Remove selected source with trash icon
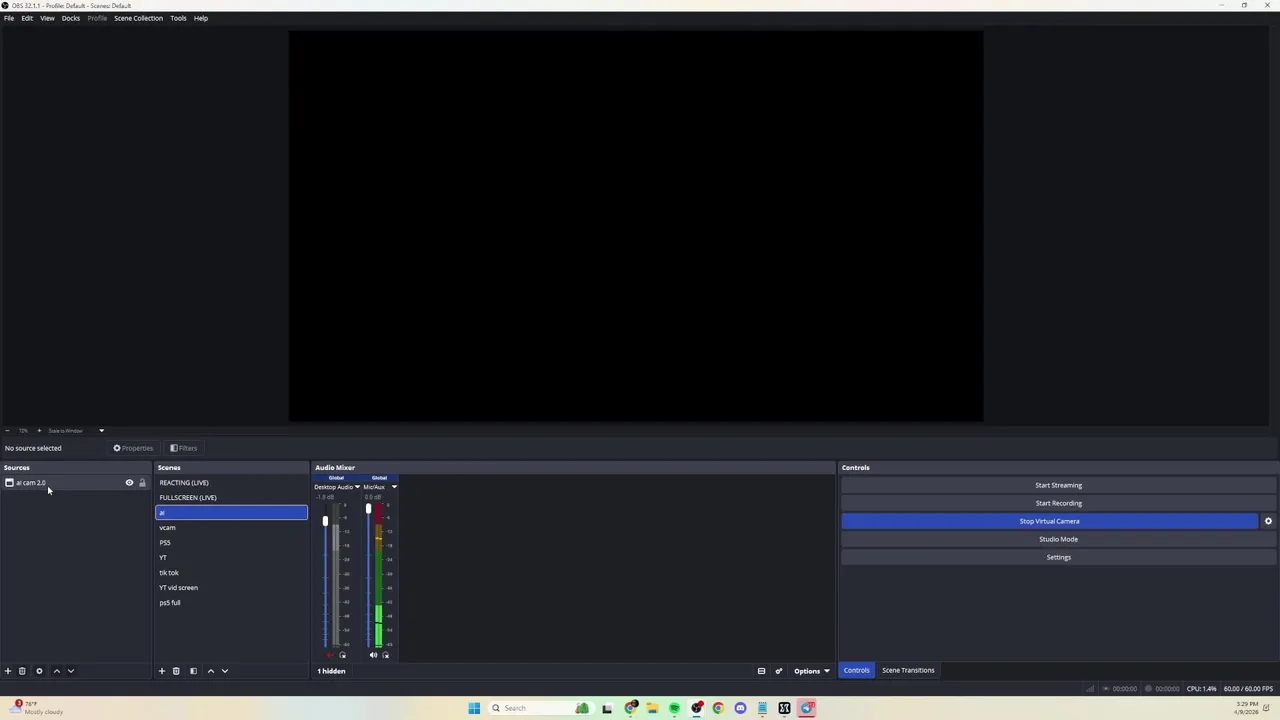Viewport: 1280px width, 720px height. pos(22,671)
